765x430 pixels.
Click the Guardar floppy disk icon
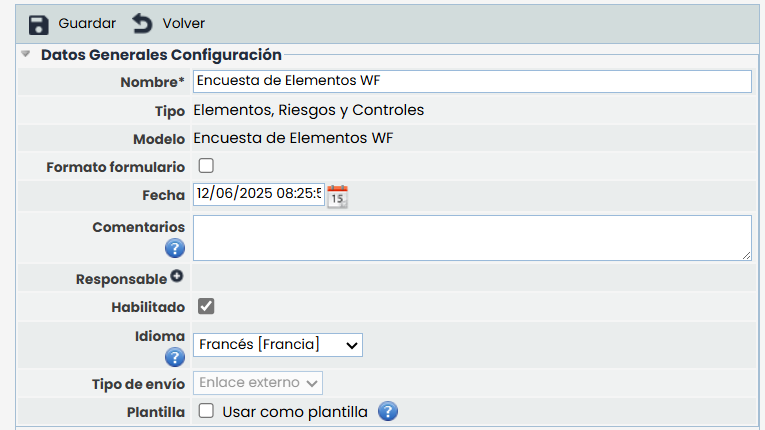(x=39, y=23)
